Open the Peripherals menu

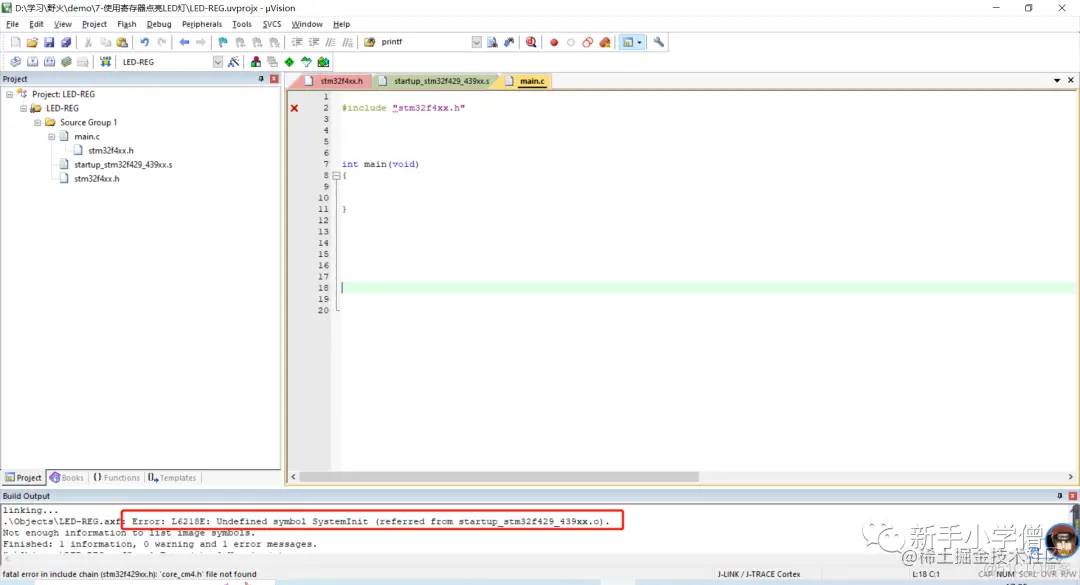tap(202, 24)
